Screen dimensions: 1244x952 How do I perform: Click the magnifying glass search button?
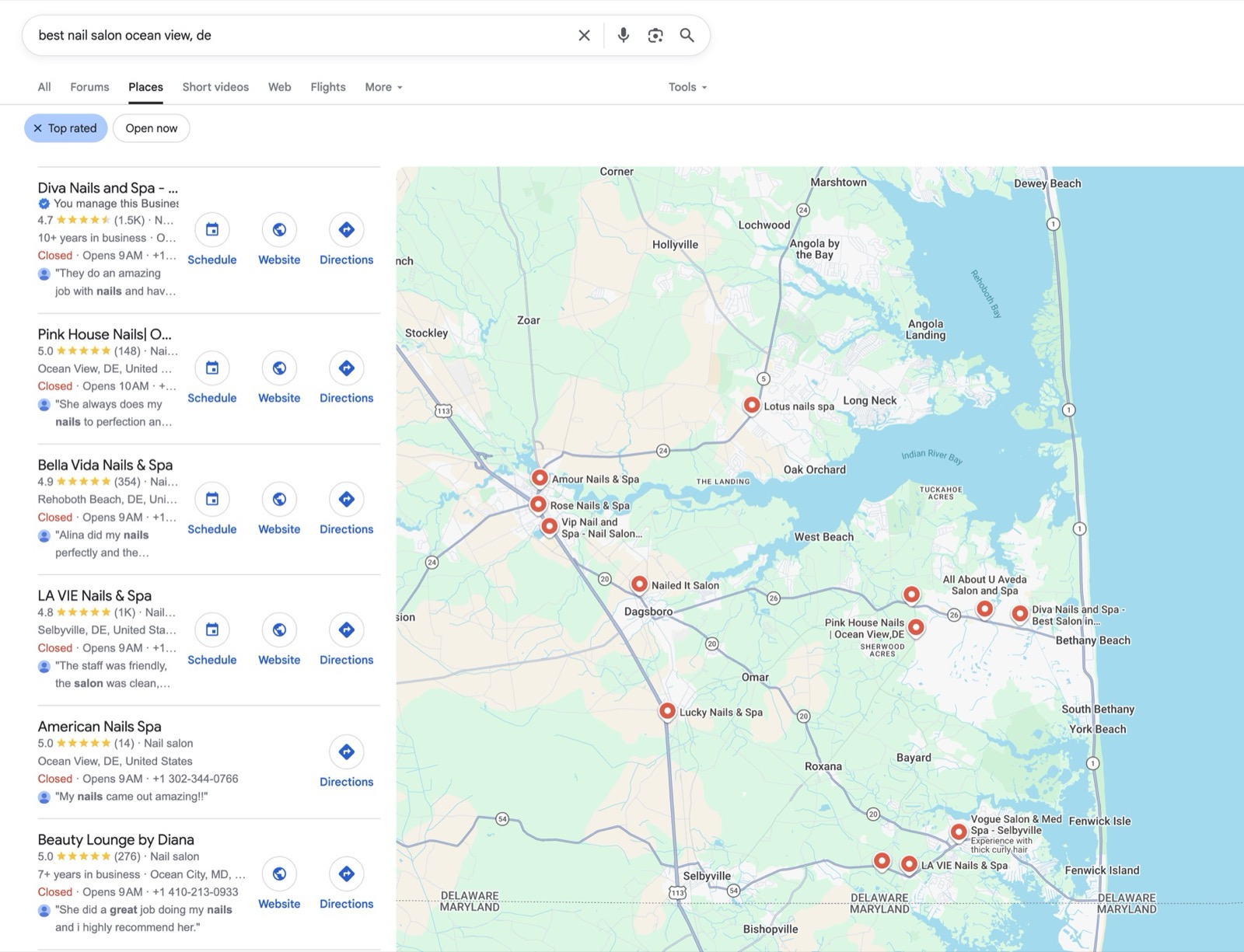click(x=687, y=35)
